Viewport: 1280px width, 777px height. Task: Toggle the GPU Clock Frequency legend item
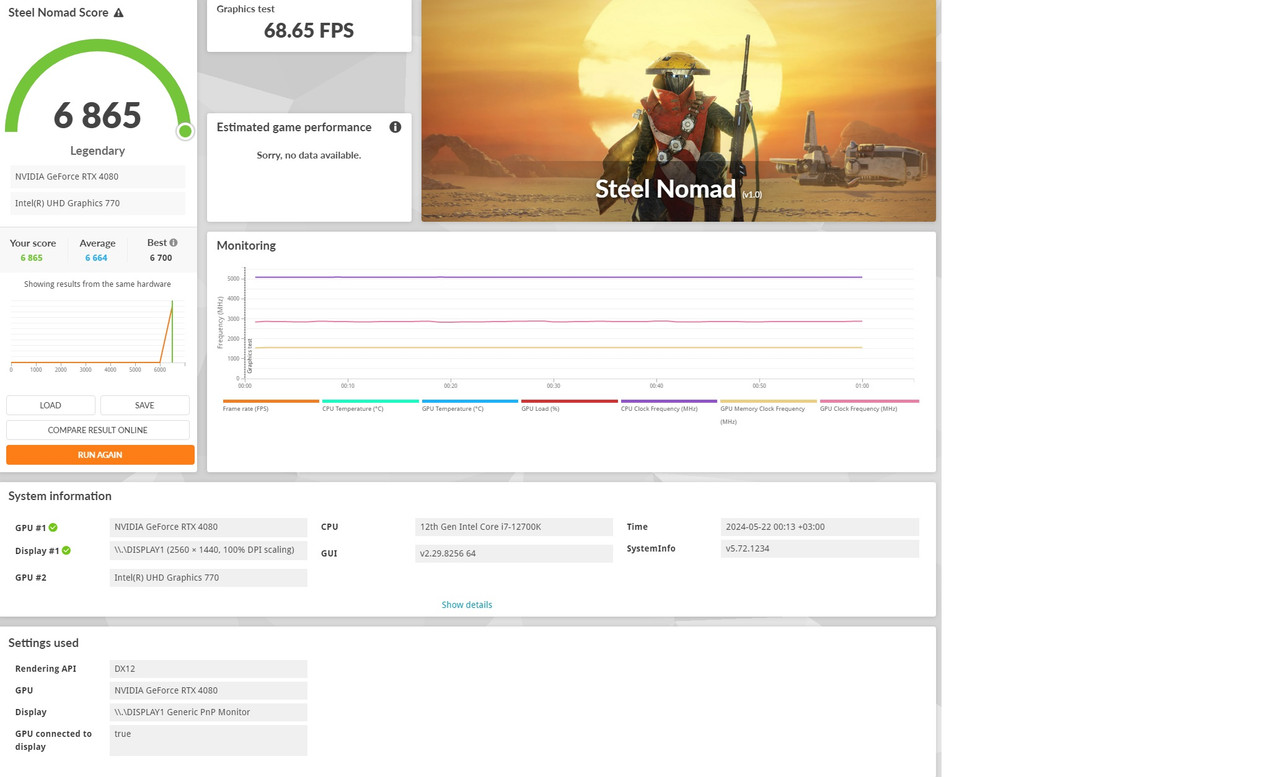click(x=869, y=406)
